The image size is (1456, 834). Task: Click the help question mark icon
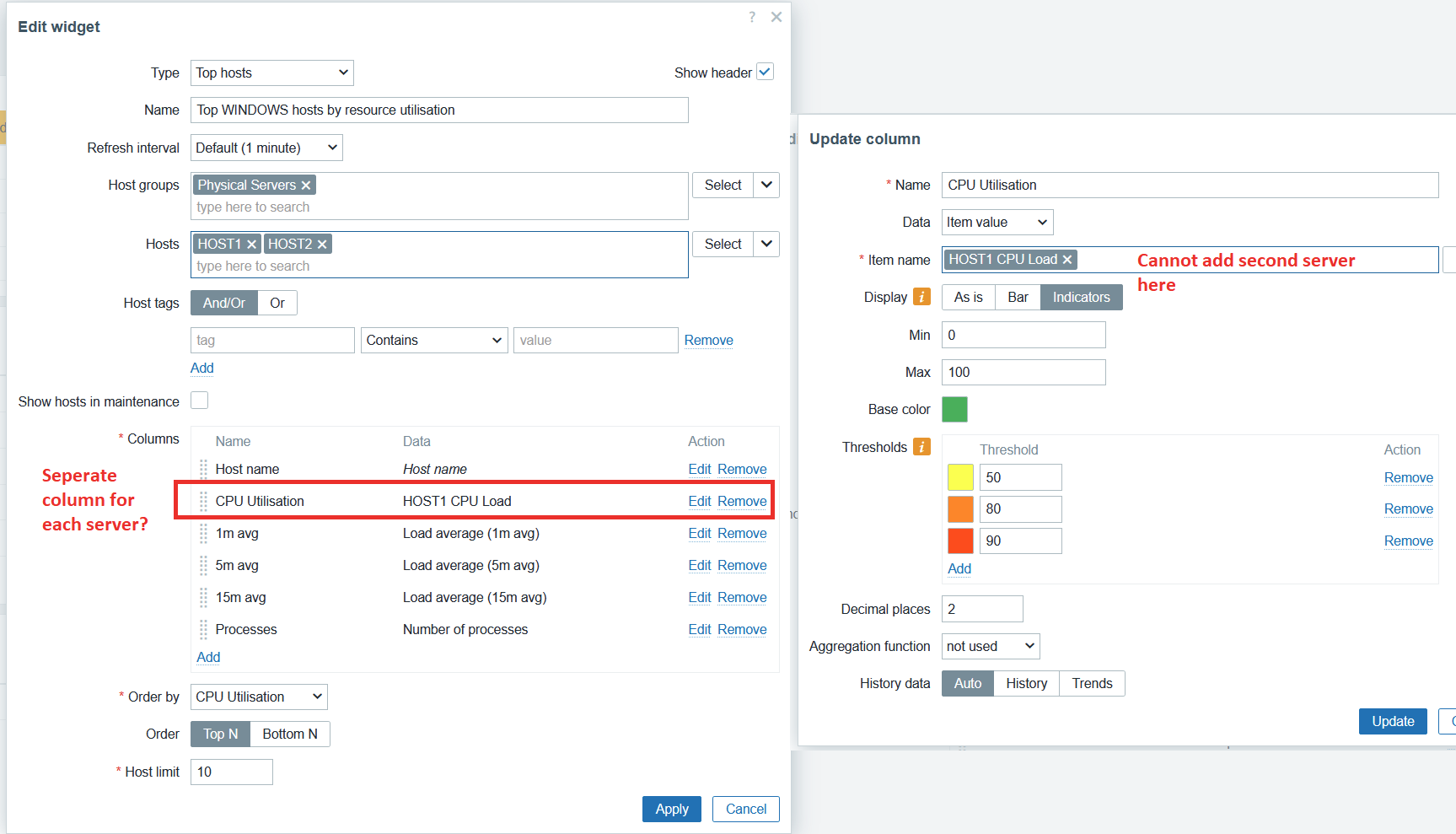click(752, 17)
